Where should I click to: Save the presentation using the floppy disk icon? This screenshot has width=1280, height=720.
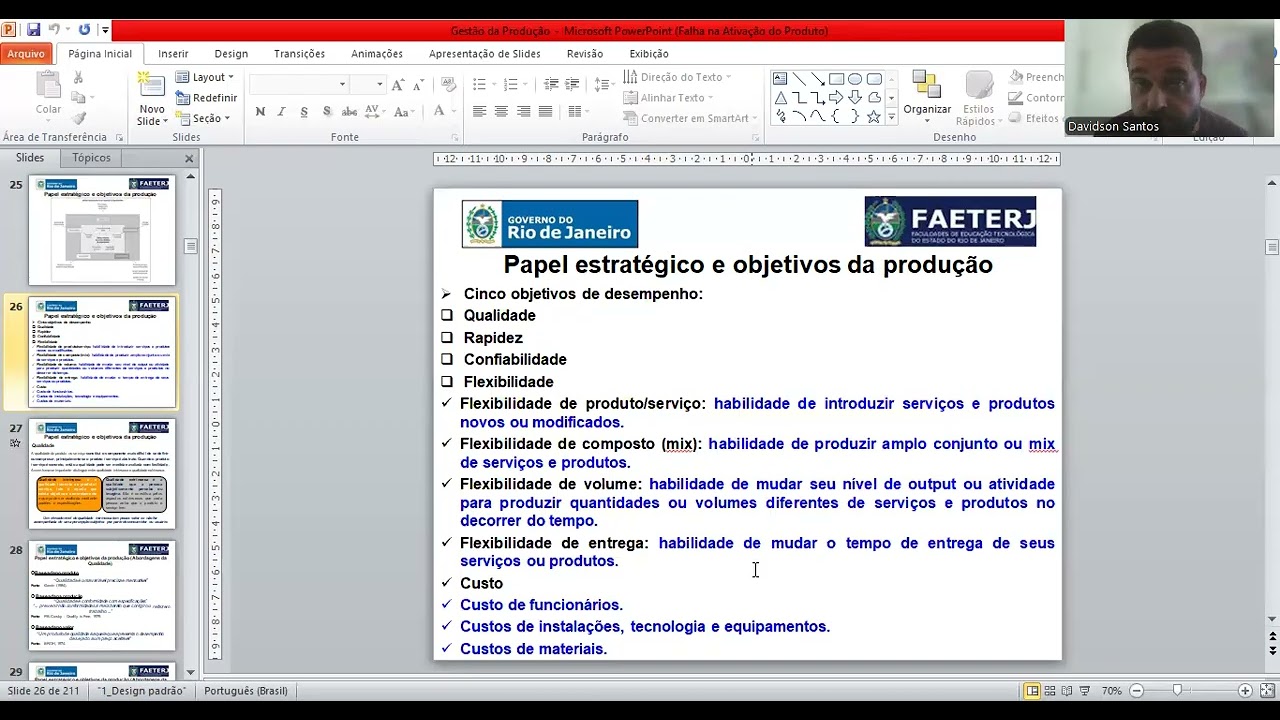click(x=33, y=30)
